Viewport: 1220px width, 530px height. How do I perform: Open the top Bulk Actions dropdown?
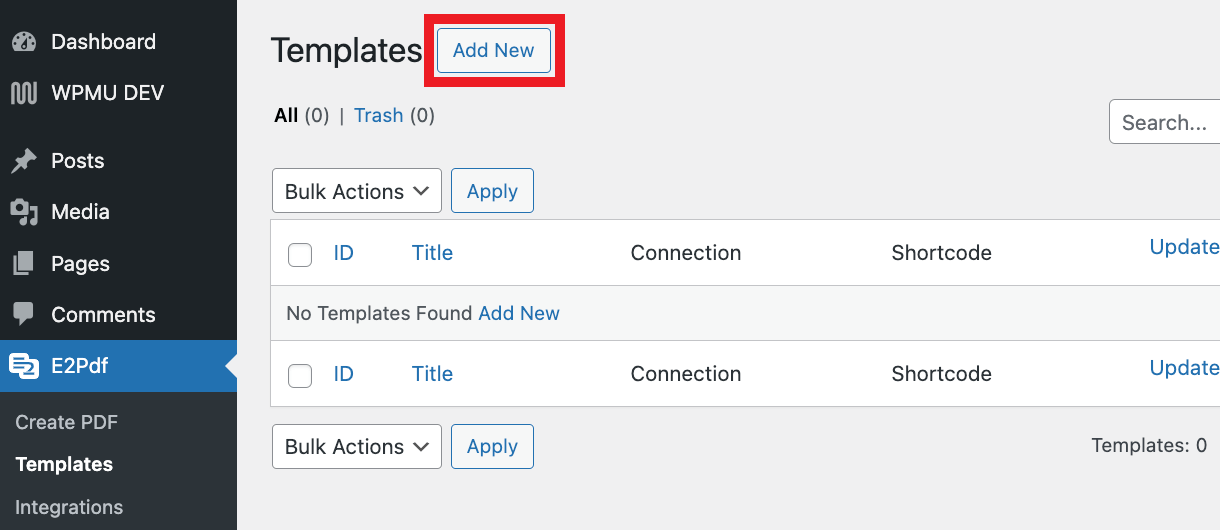click(357, 191)
